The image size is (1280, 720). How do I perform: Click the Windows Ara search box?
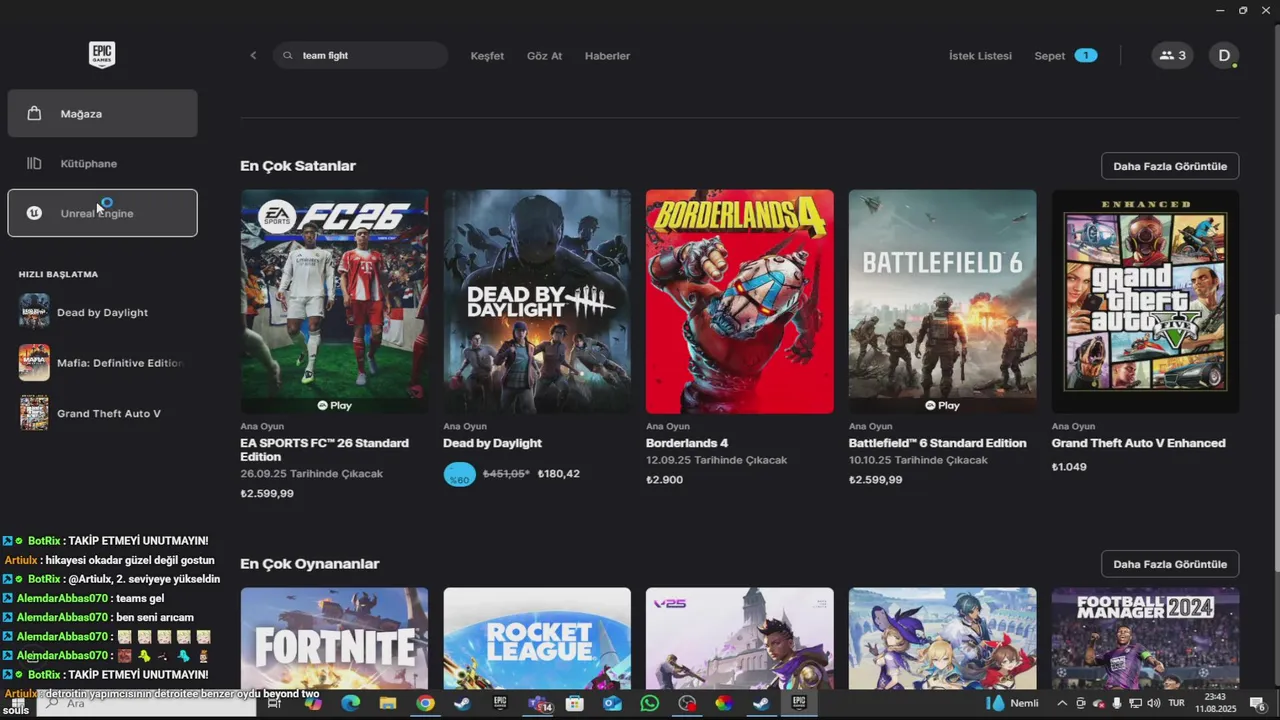pos(148,704)
